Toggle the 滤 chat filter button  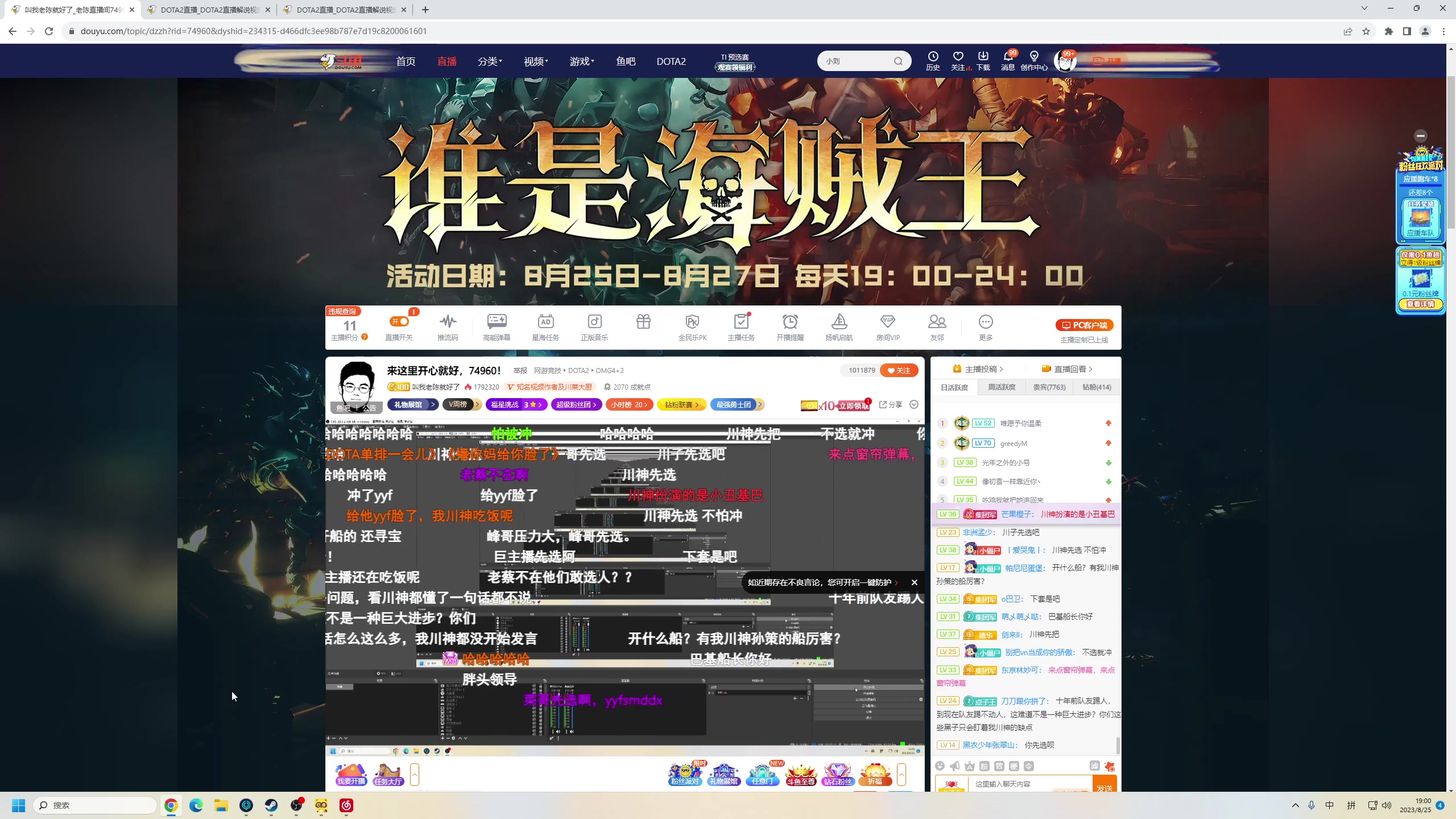[x=1095, y=766]
